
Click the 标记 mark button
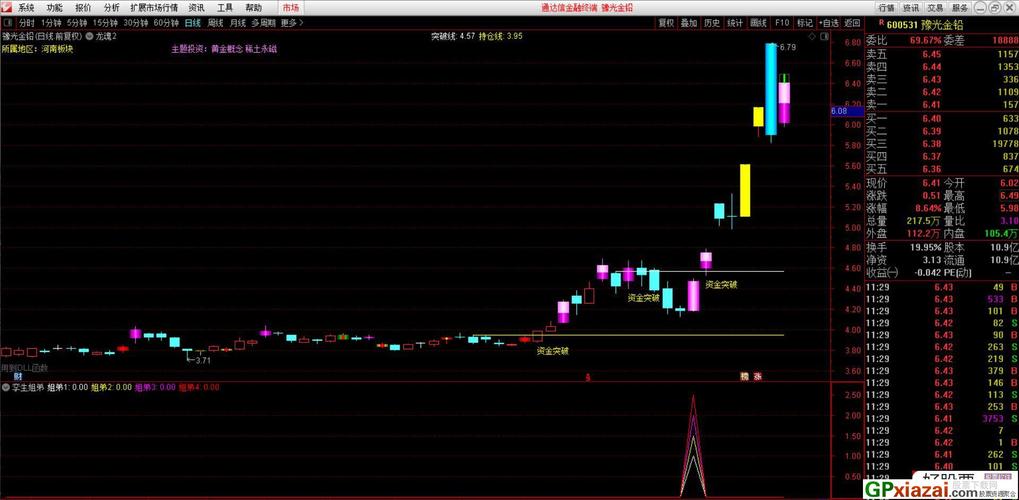pyautogui.click(x=805, y=23)
